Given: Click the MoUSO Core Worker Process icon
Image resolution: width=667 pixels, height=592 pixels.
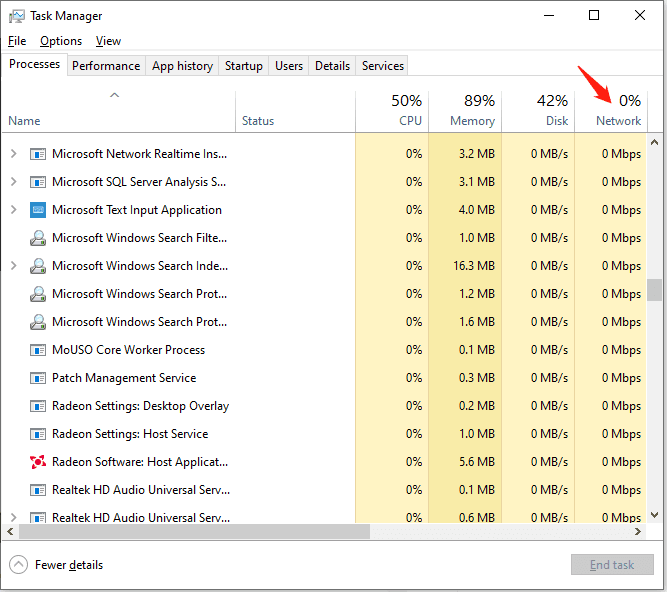Looking at the screenshot, I should (x=38, y=350).
